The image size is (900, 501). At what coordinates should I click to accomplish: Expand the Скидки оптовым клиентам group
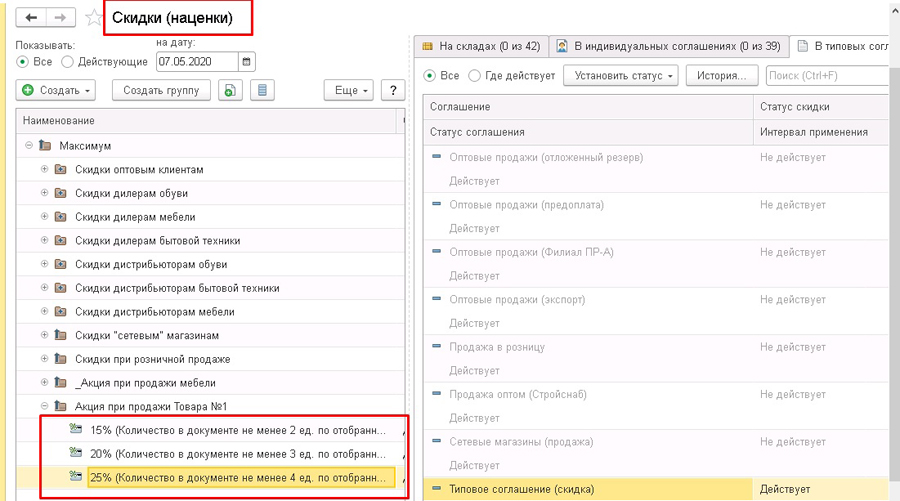44,169
